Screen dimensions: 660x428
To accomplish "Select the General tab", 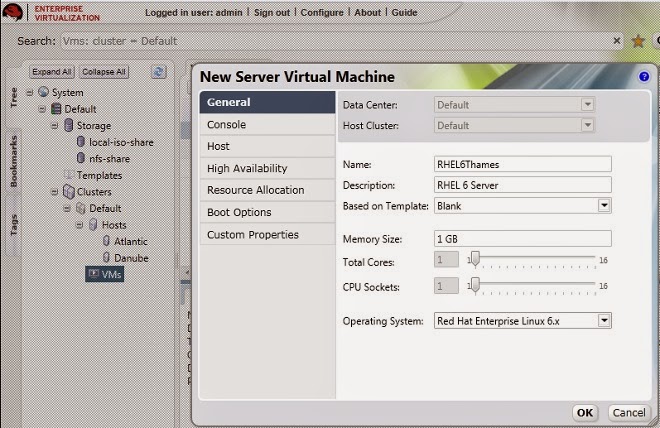I will (267, 102).
